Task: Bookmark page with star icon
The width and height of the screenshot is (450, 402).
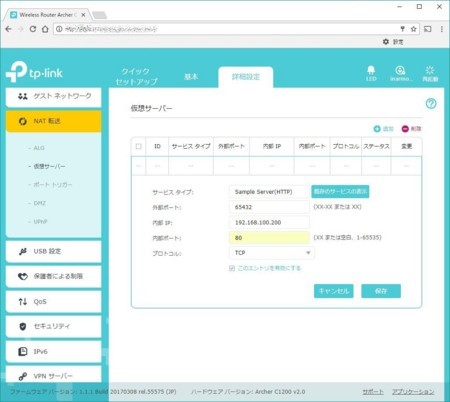Action: click(414, 29)
